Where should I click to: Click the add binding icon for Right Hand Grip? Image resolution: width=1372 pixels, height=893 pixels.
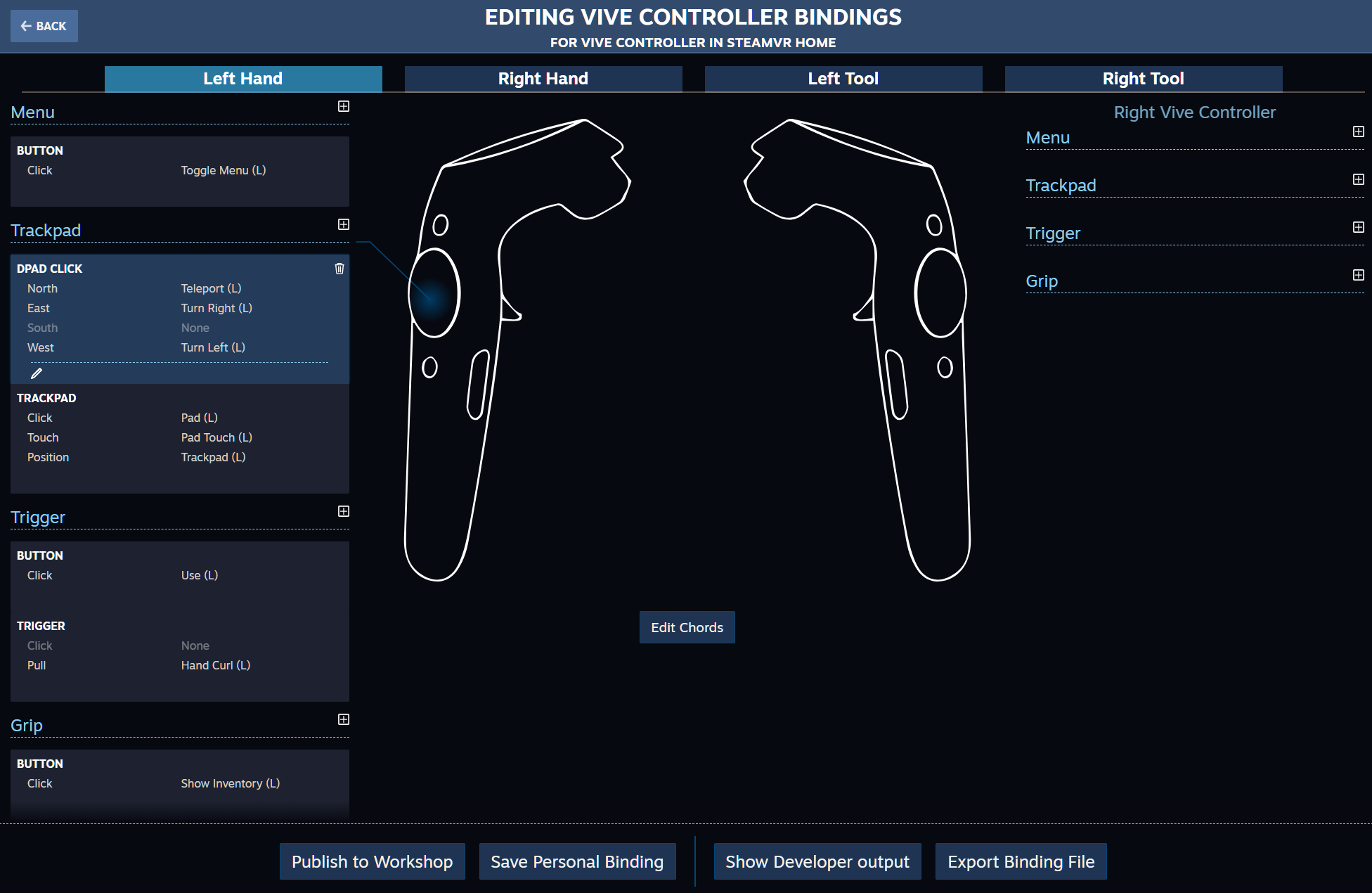(x=1358, y=275)
